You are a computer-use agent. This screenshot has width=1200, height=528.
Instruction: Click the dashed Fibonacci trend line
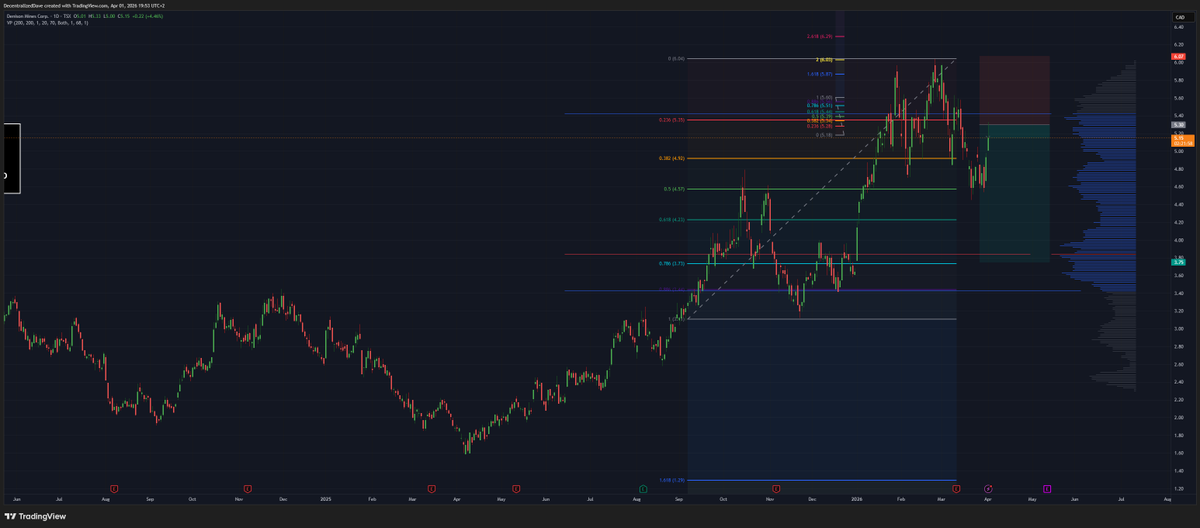(x=820, y=189)
